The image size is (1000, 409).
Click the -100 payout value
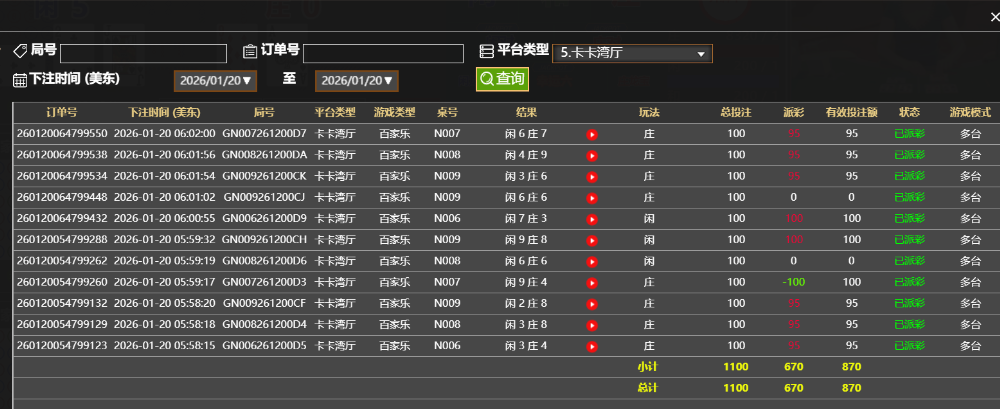pyautogui.click(x=793, y=281)
